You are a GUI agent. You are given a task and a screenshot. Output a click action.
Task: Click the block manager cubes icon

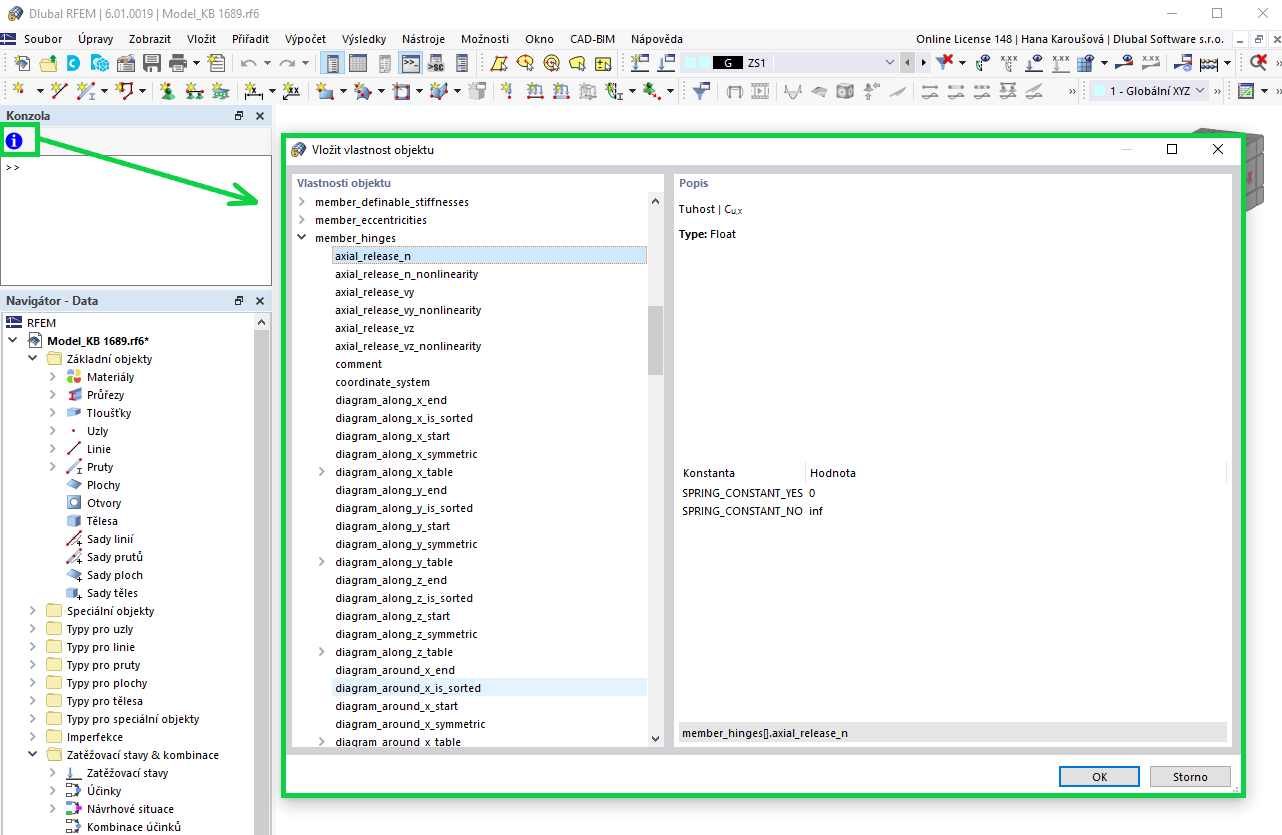click(x=99, y=63)
